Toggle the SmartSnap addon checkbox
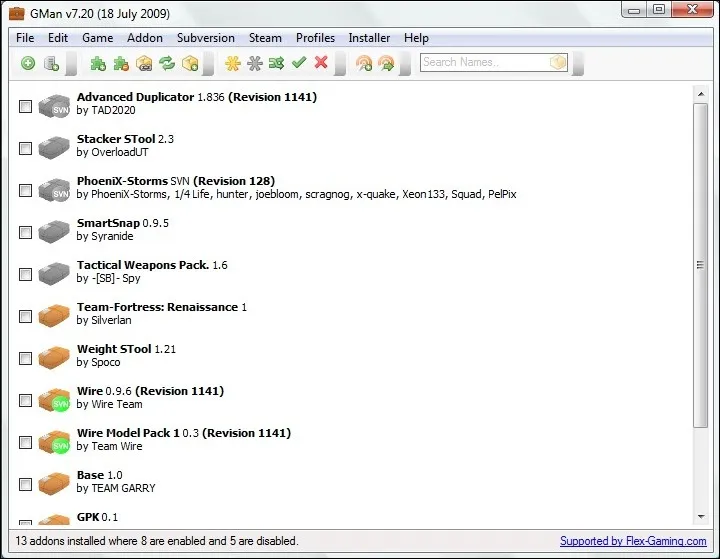720x559 pixels. [25, 232]
